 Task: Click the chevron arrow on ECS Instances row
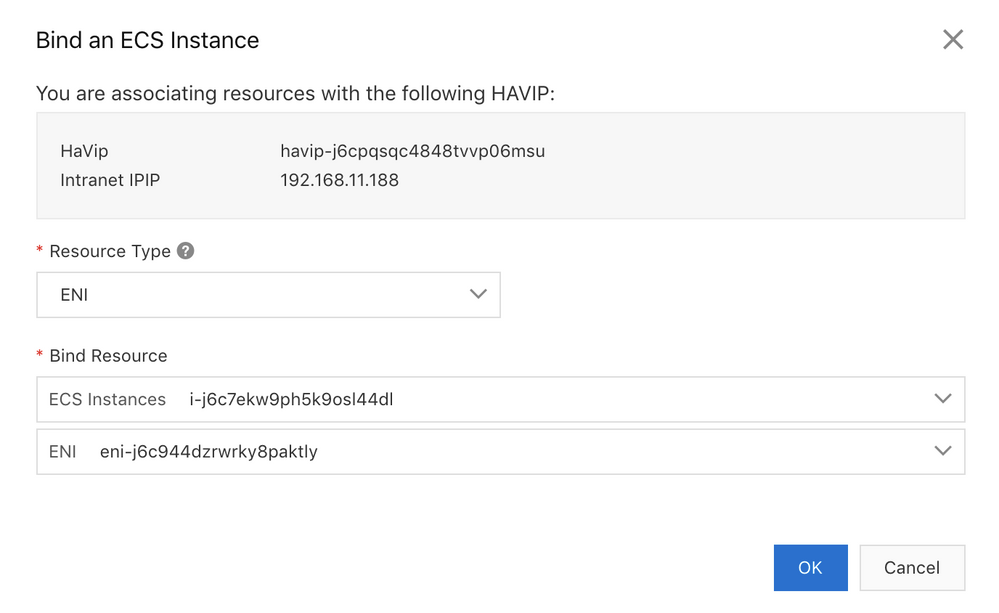coord(942,399)
